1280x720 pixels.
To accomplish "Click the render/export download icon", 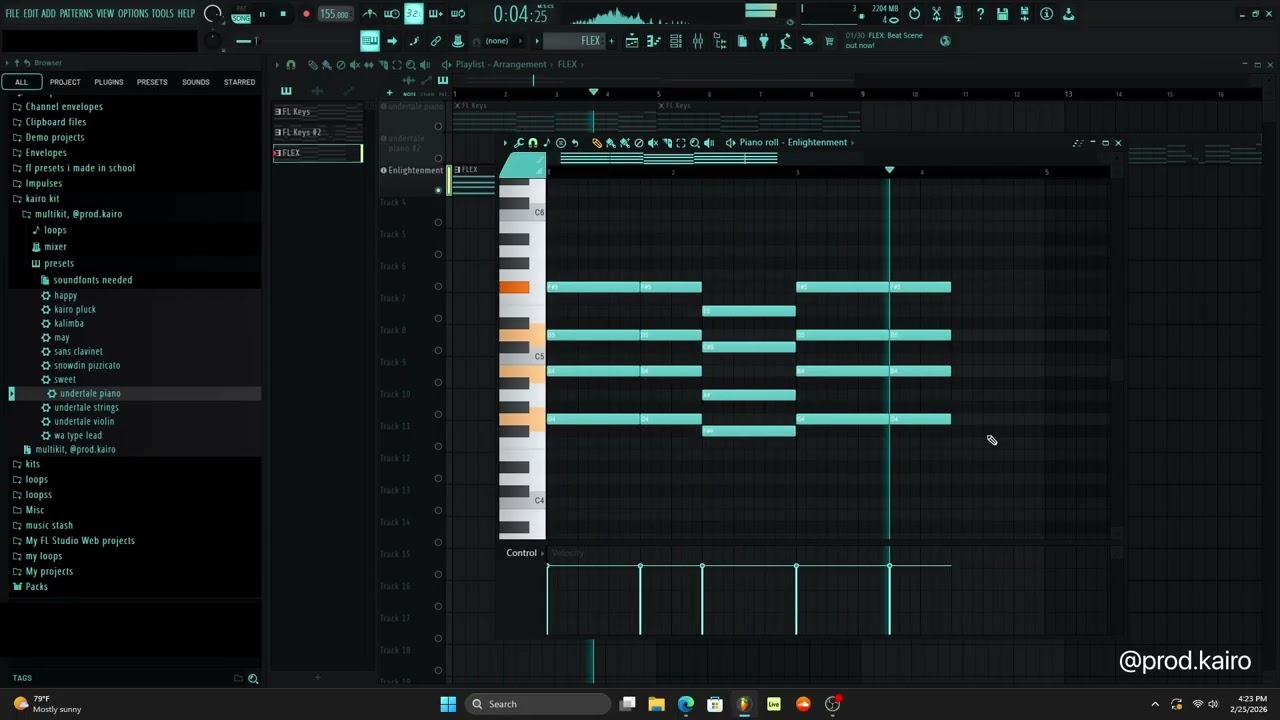I will click(1069, 14).
